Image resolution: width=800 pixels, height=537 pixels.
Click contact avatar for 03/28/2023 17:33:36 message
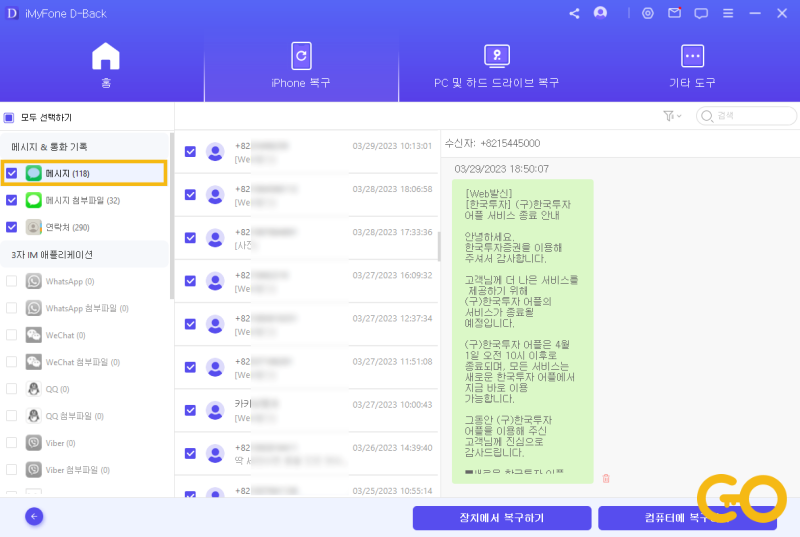point(215,238)
